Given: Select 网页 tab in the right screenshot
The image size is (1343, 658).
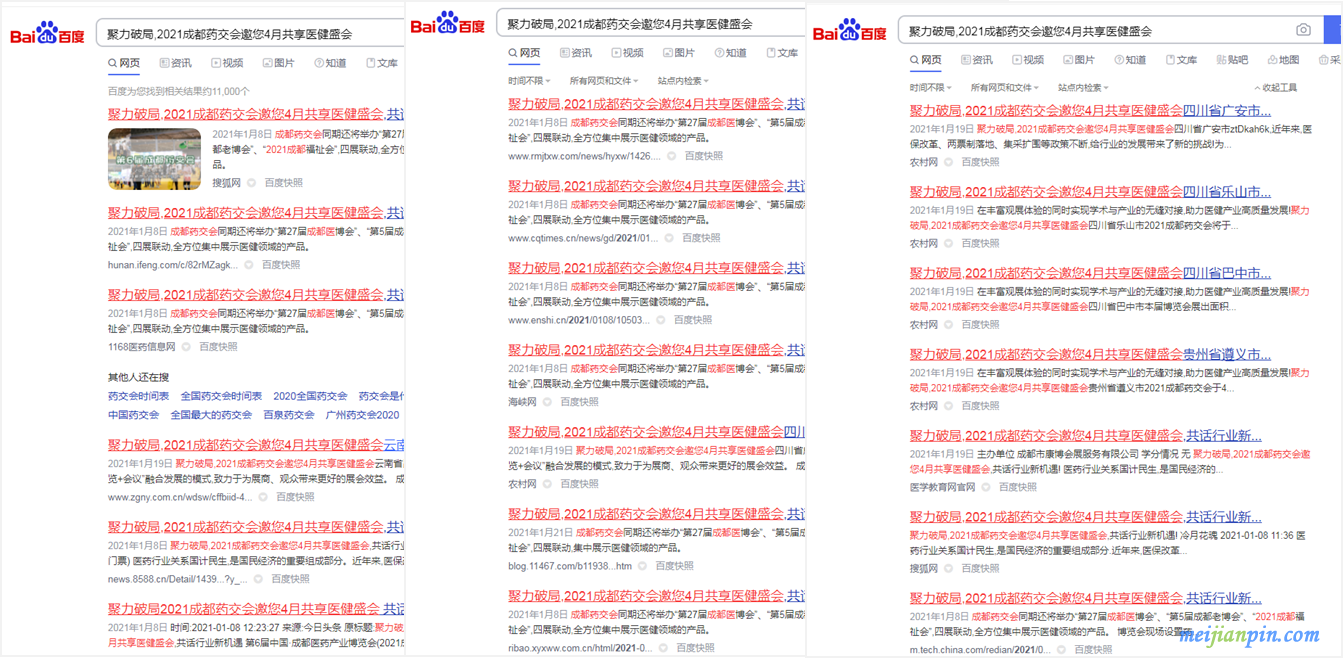Looking at the screenshot, I should [x=926, y=60].
